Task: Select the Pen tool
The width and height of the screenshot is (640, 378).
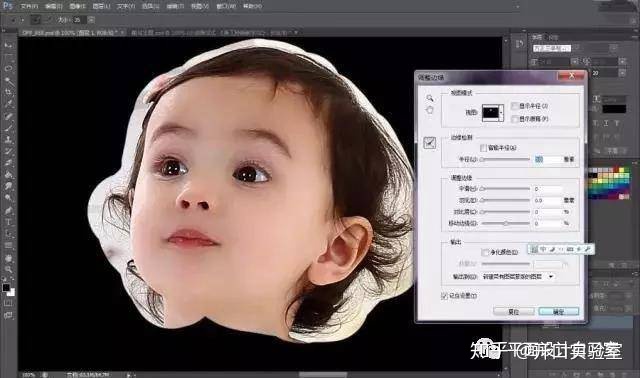Action: tap(8, 211)
